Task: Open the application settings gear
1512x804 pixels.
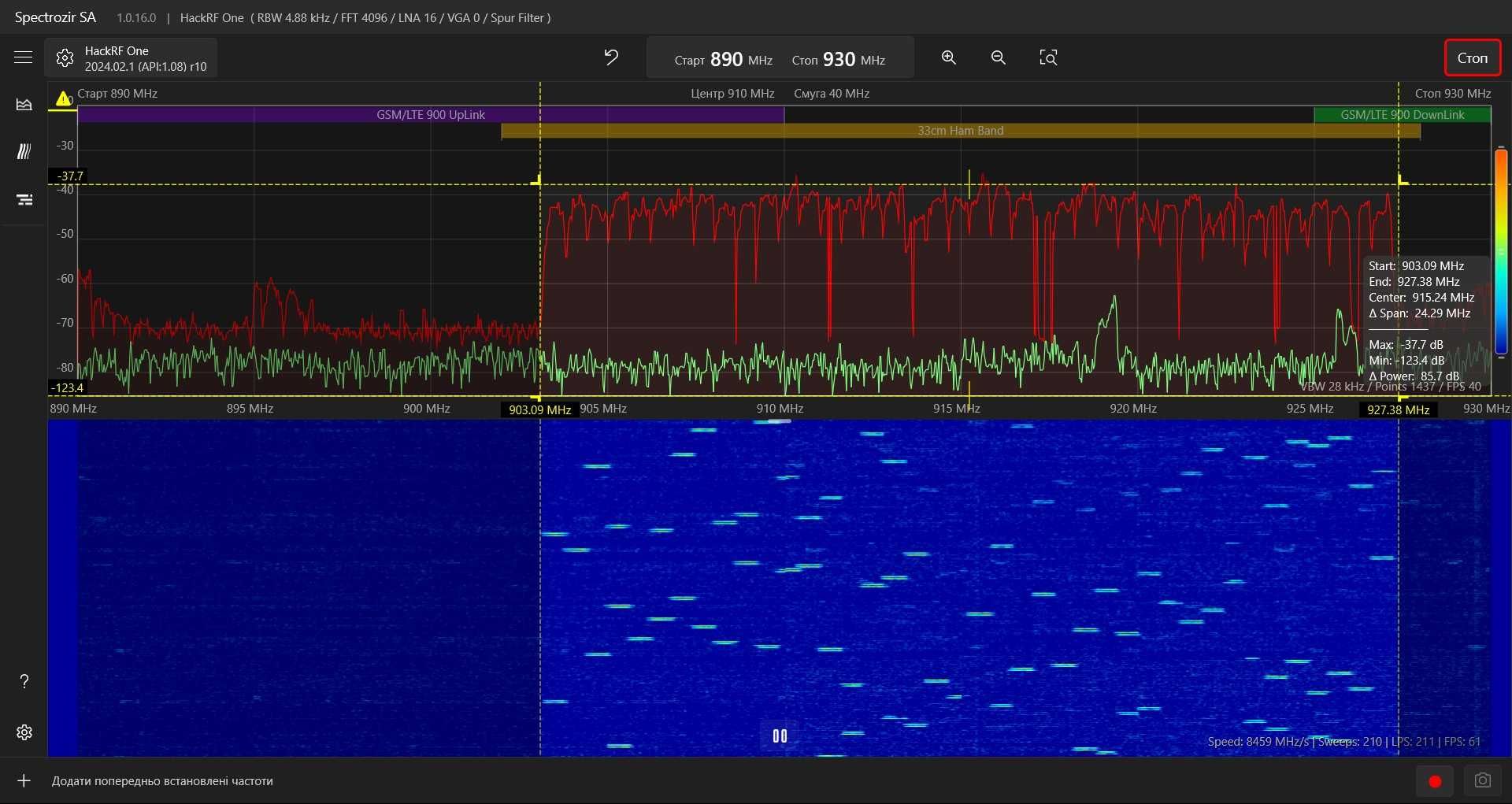Action: pyautogui.click(x=24, y=732)
